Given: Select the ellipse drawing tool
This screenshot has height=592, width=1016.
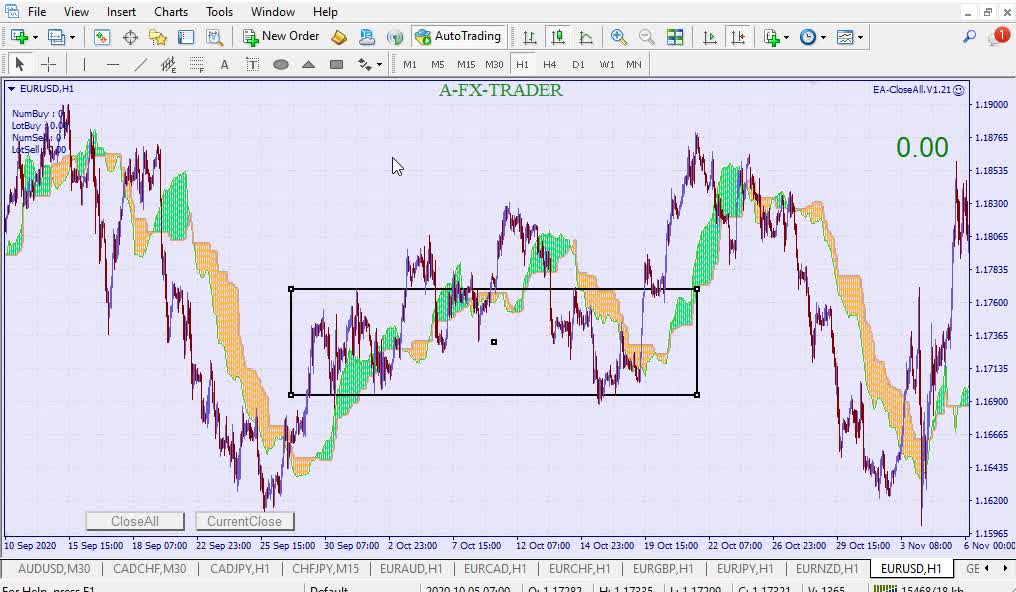Looking at the screenshot, I should 281,65.
